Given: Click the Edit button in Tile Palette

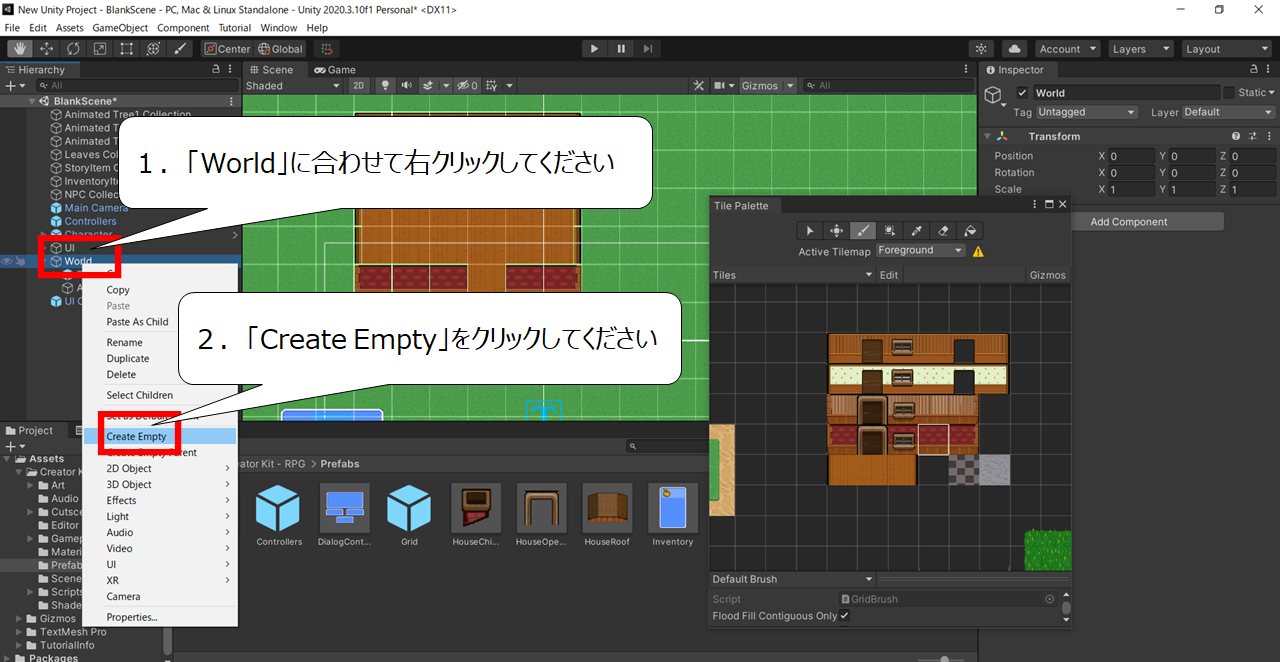Looking at the screenshot, I should point(889,275).
